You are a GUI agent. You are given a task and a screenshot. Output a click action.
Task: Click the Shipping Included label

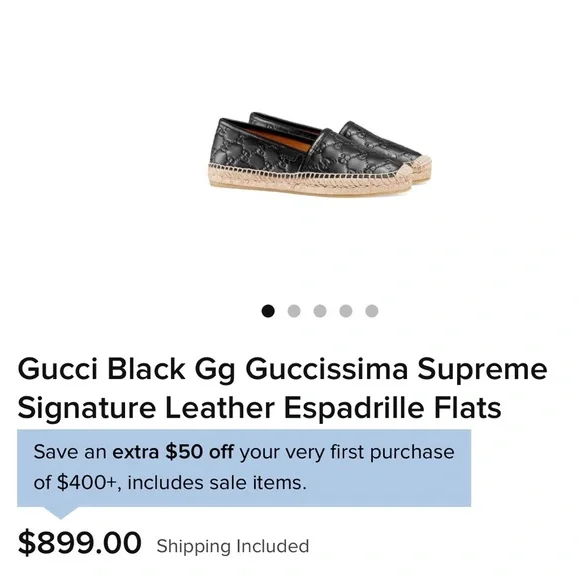[x=233, y=546]
